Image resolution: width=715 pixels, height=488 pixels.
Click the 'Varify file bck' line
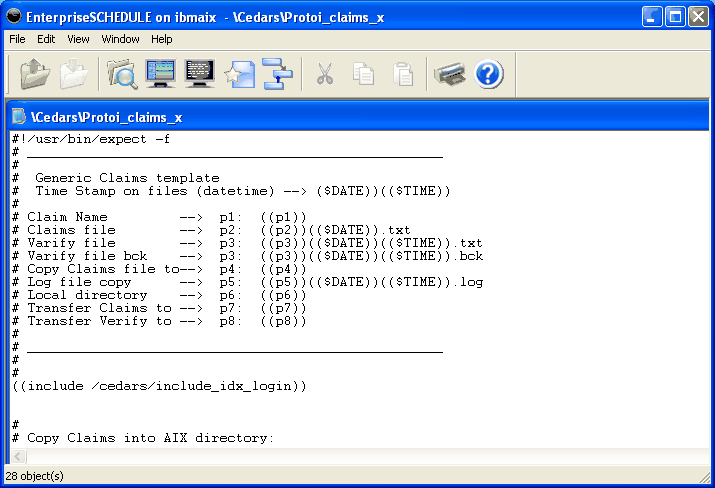(x=248, y=256)
